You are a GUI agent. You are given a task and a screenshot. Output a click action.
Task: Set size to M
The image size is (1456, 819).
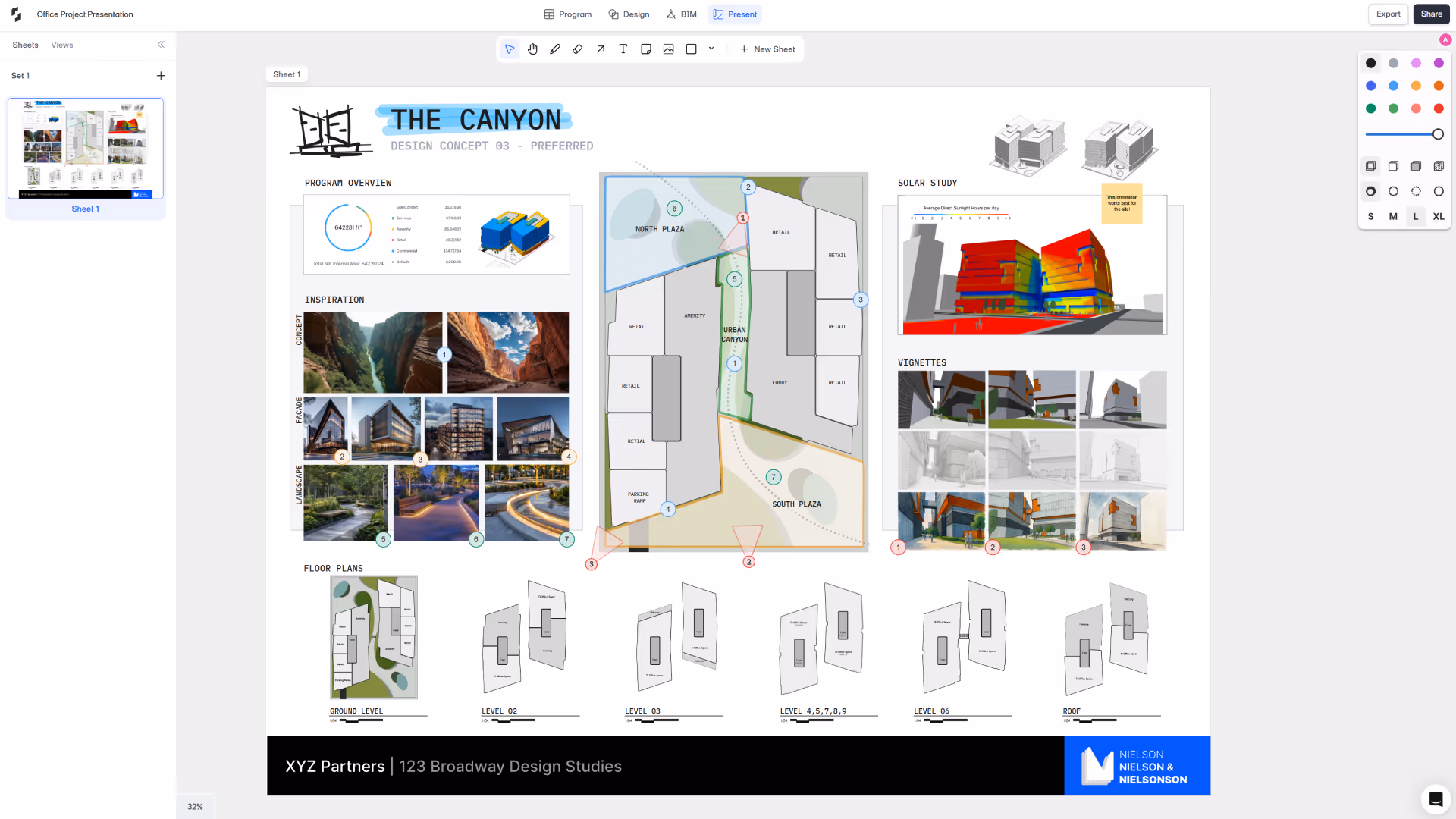click(1394, 217)
